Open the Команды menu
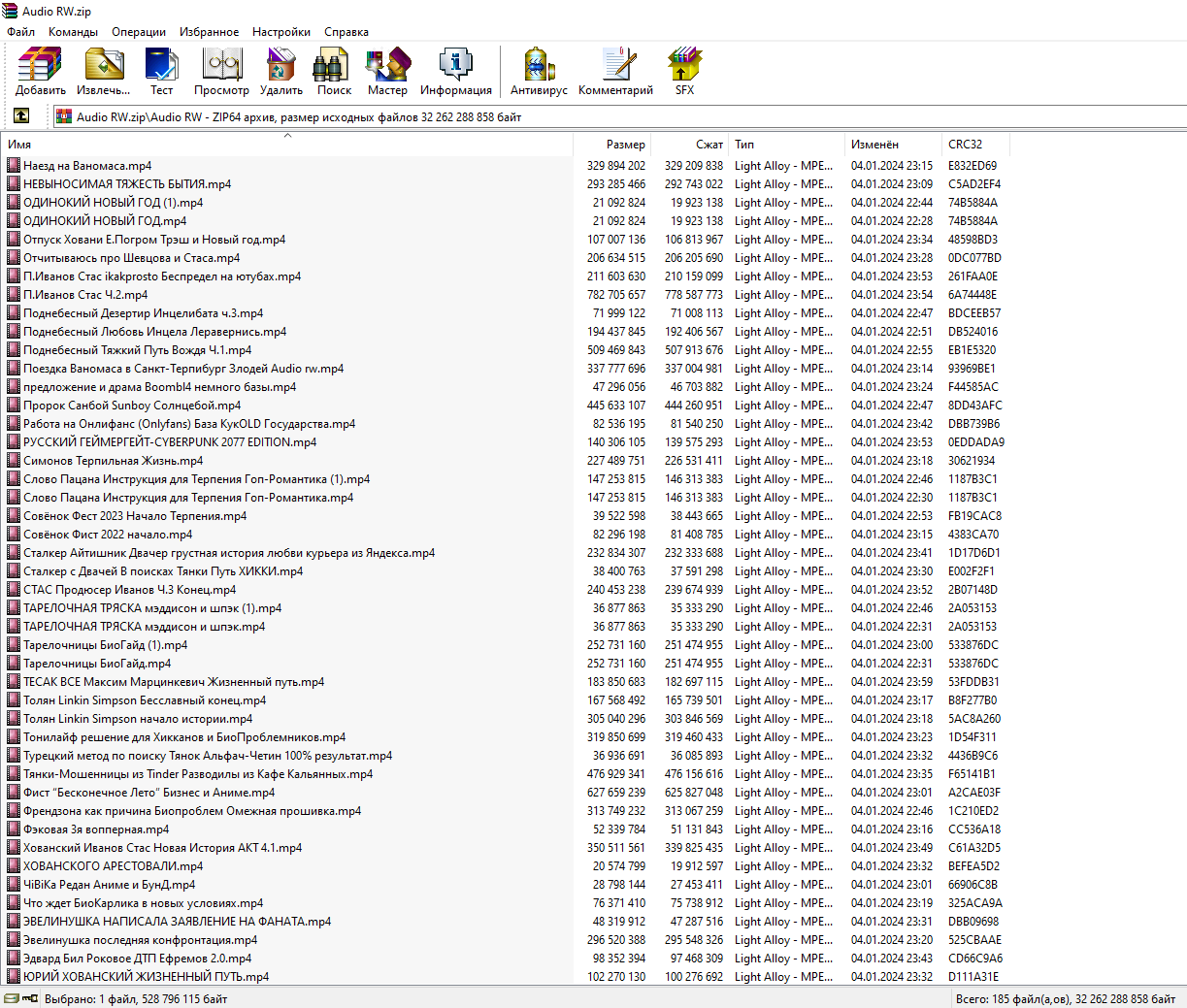 (73, 32)
